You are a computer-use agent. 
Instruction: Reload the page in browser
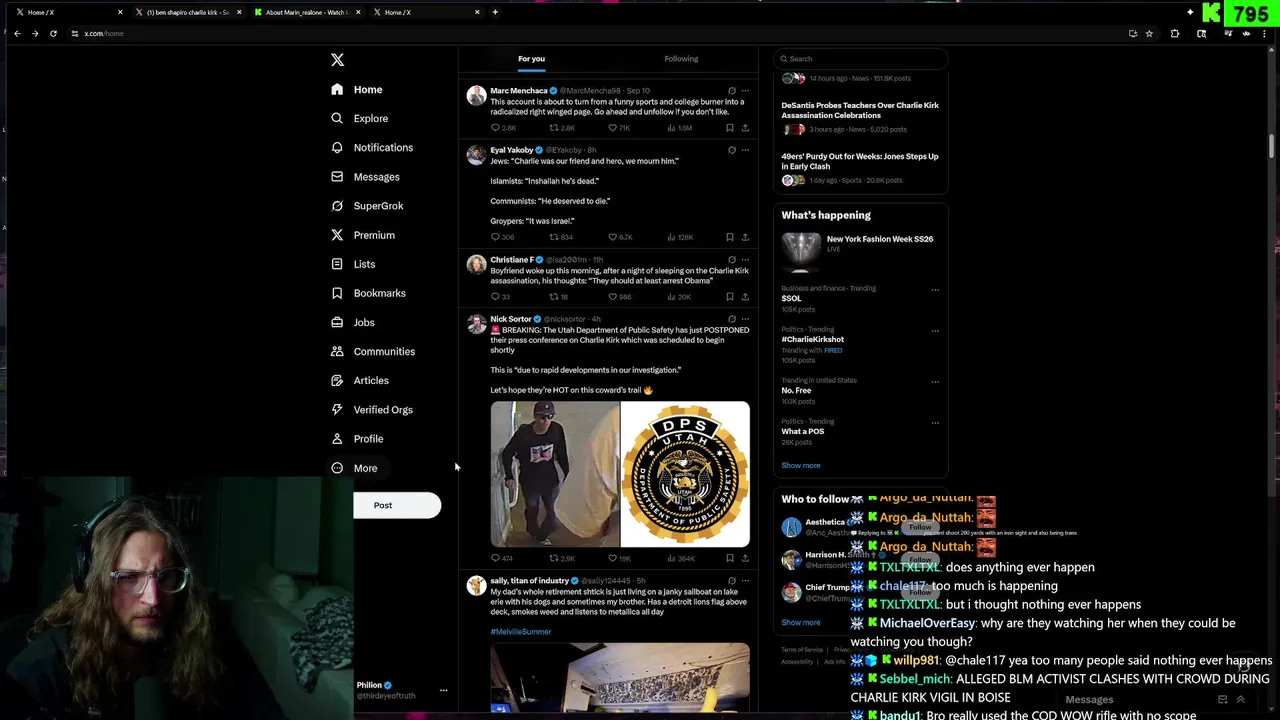52,33
